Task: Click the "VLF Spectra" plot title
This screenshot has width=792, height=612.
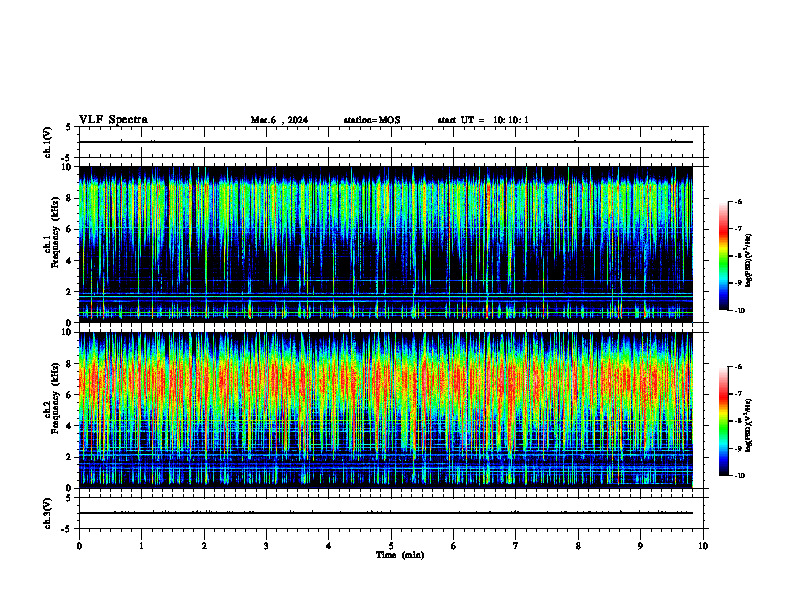Action: (x=113, y=120)
